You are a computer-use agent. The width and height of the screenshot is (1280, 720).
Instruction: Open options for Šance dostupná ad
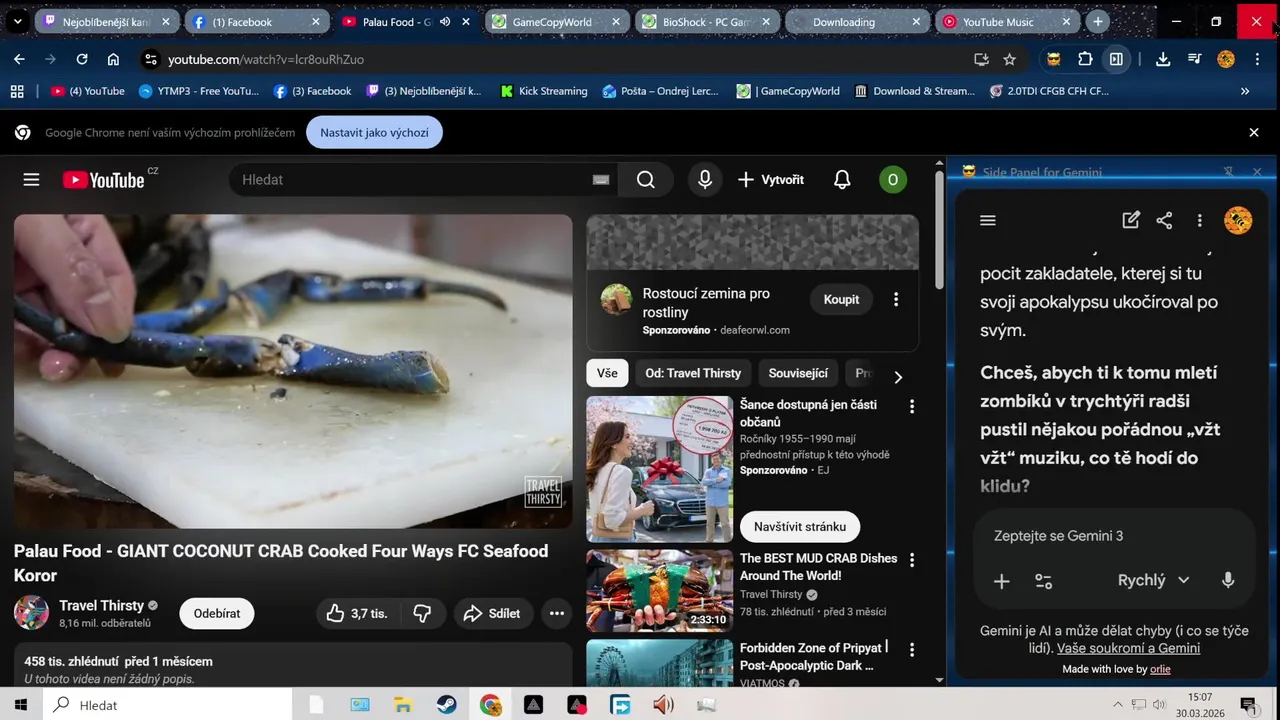pyautogui.click(x=911, y=406)
